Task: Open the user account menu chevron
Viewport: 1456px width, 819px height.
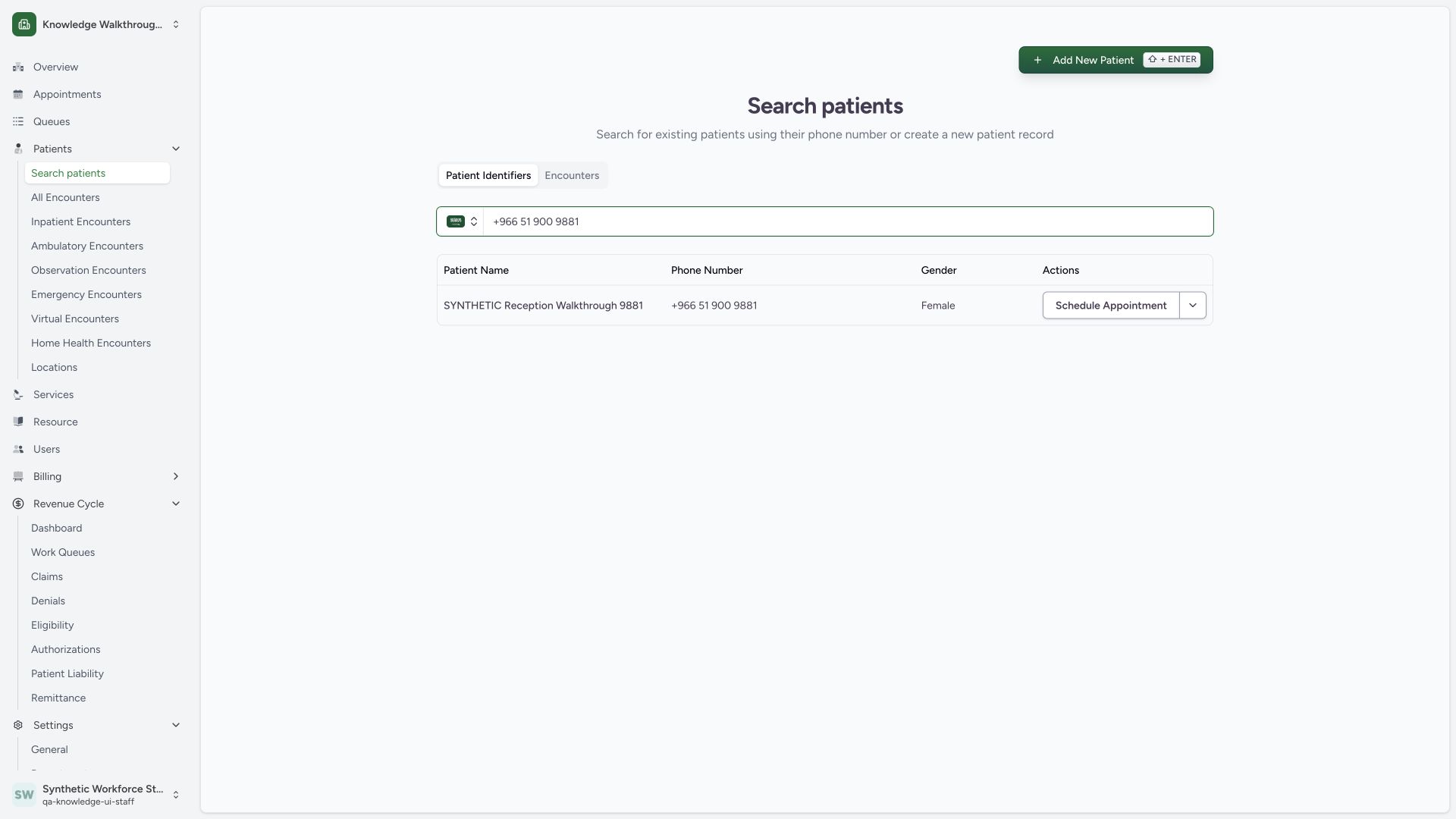Action: pos(176,795)
